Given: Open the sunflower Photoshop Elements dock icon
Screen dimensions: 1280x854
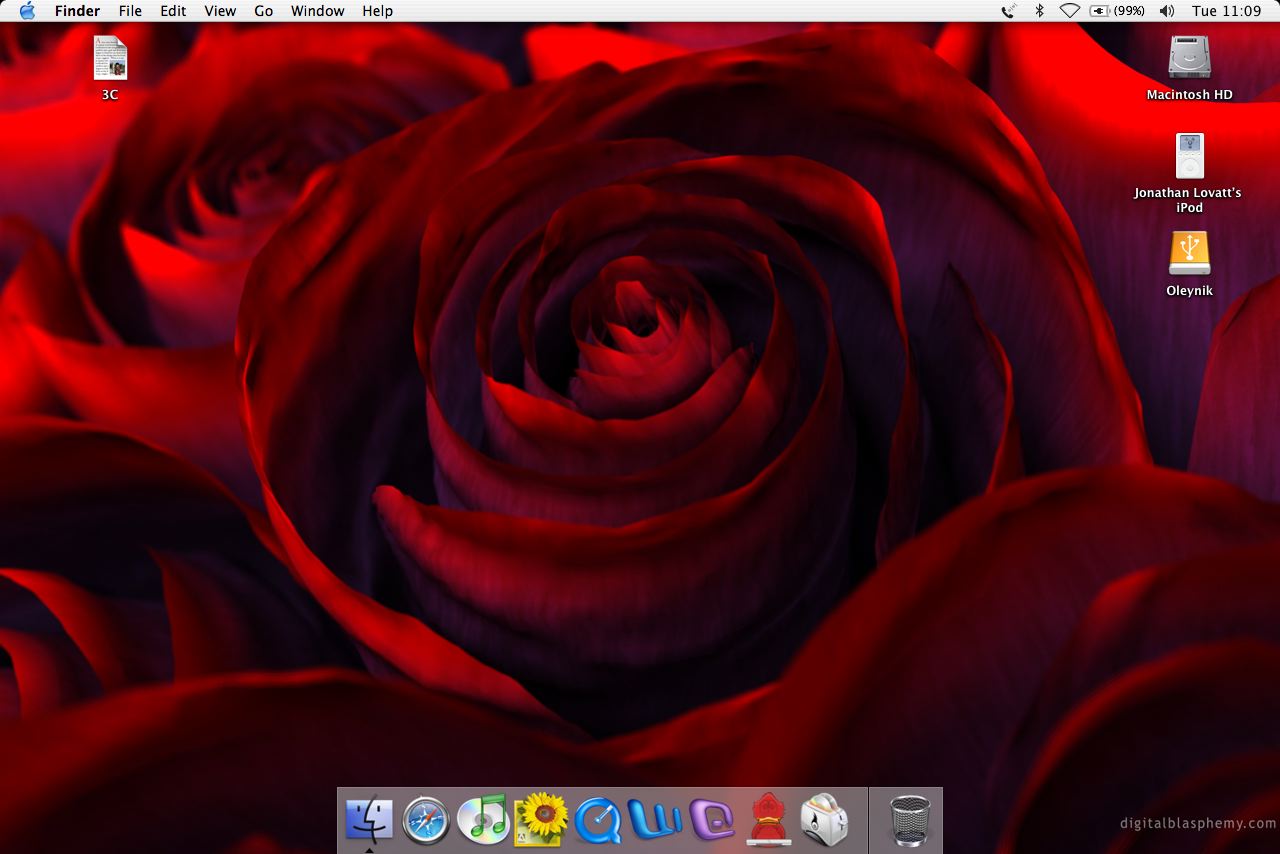Looking at the screenshot, I should point(541,819).
